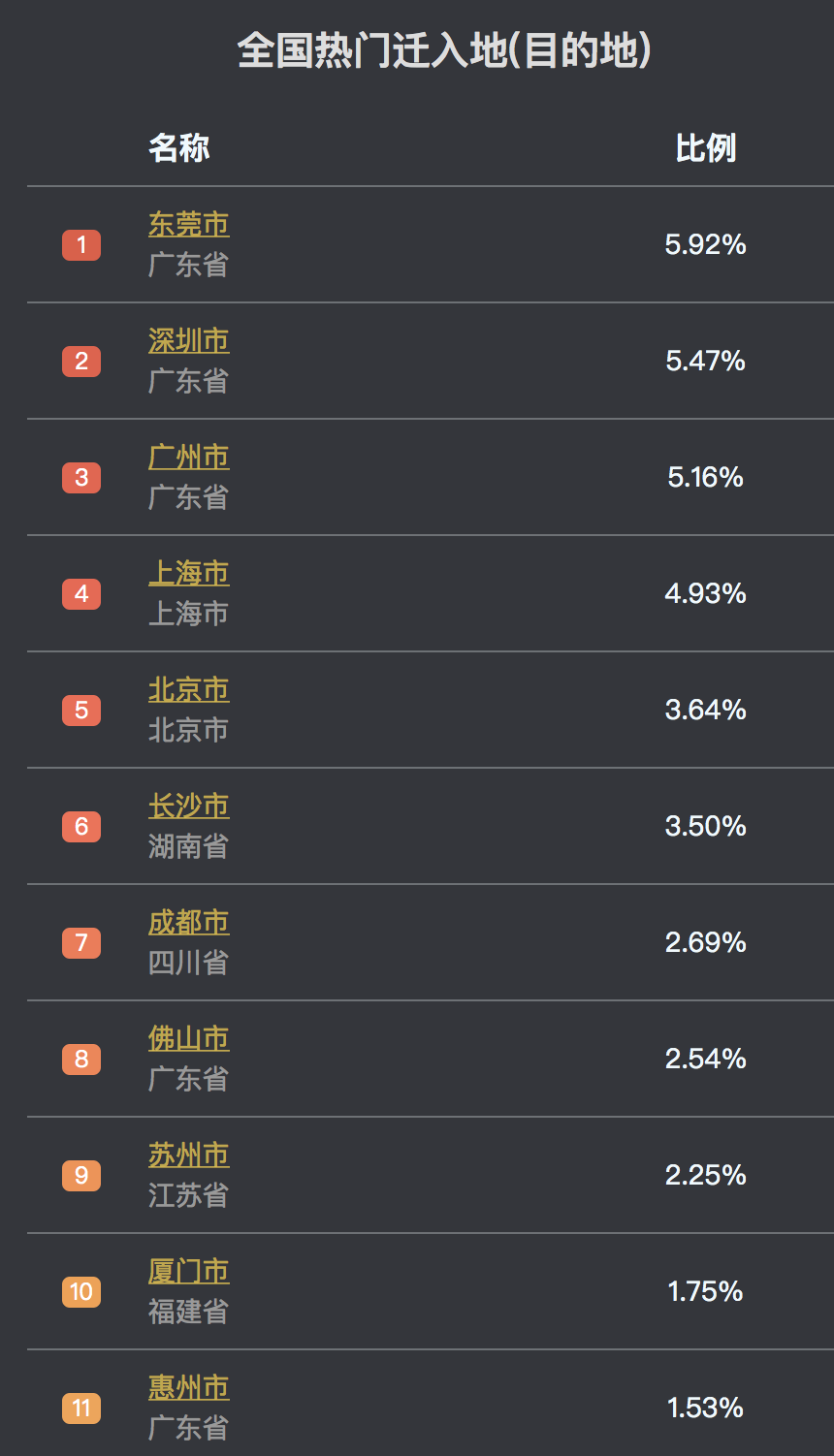
Task: Select the 上海市 city link
Action: 188,573
